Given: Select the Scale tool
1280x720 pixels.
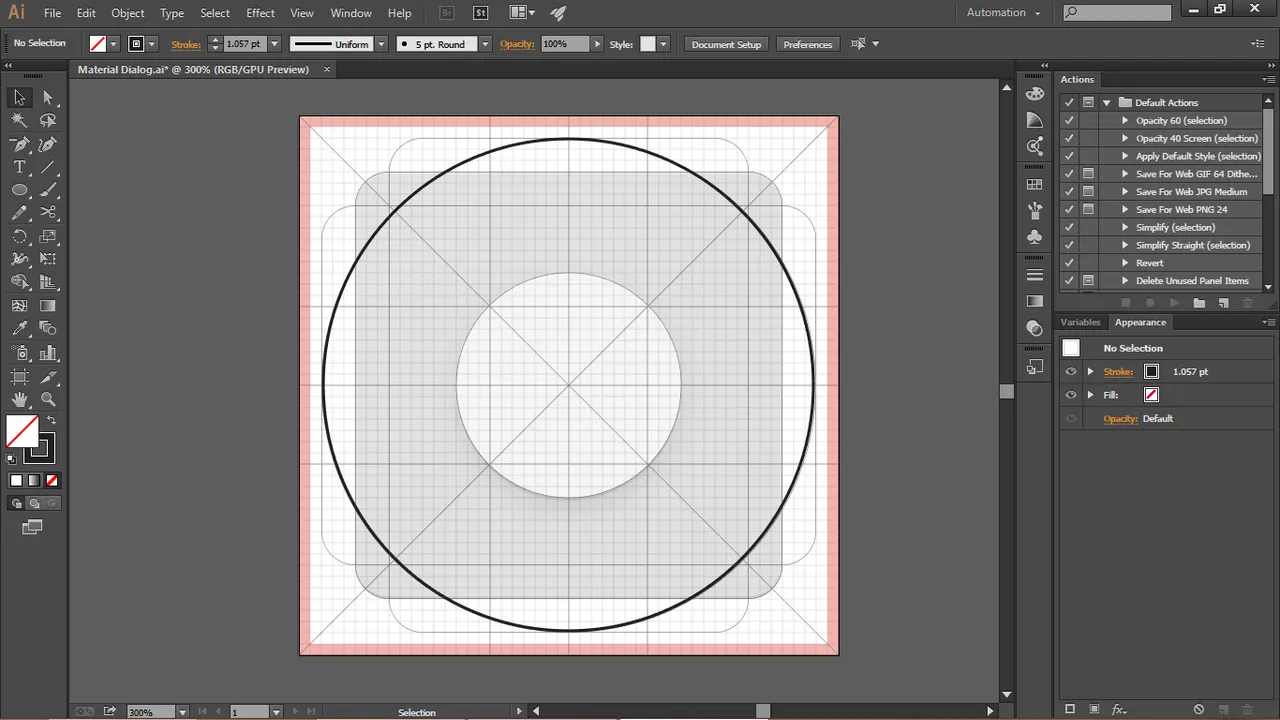Looking at the screenshot, I should coord(48,237).
